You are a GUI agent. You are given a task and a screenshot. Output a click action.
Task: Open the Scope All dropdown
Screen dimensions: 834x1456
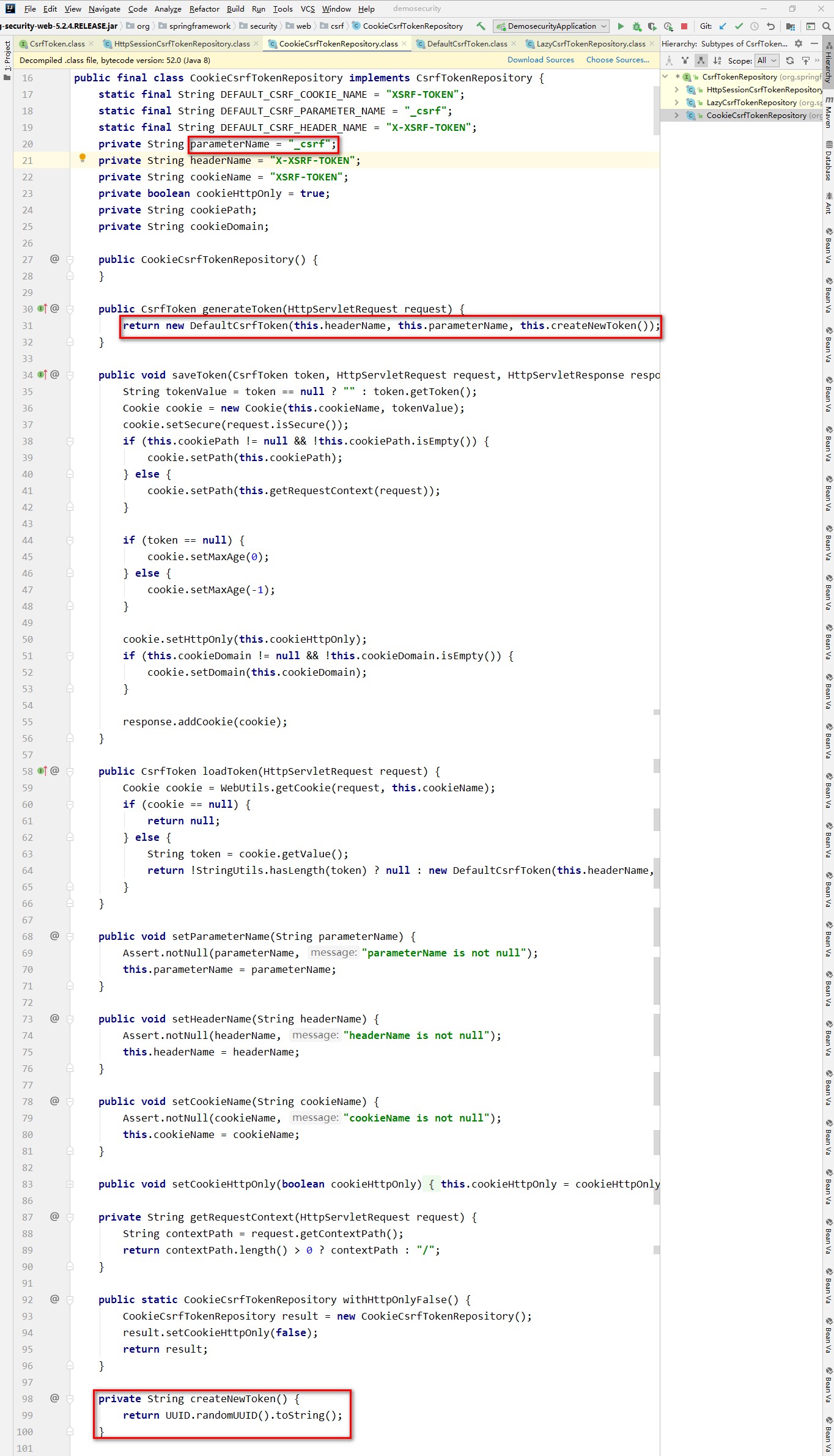767,61
